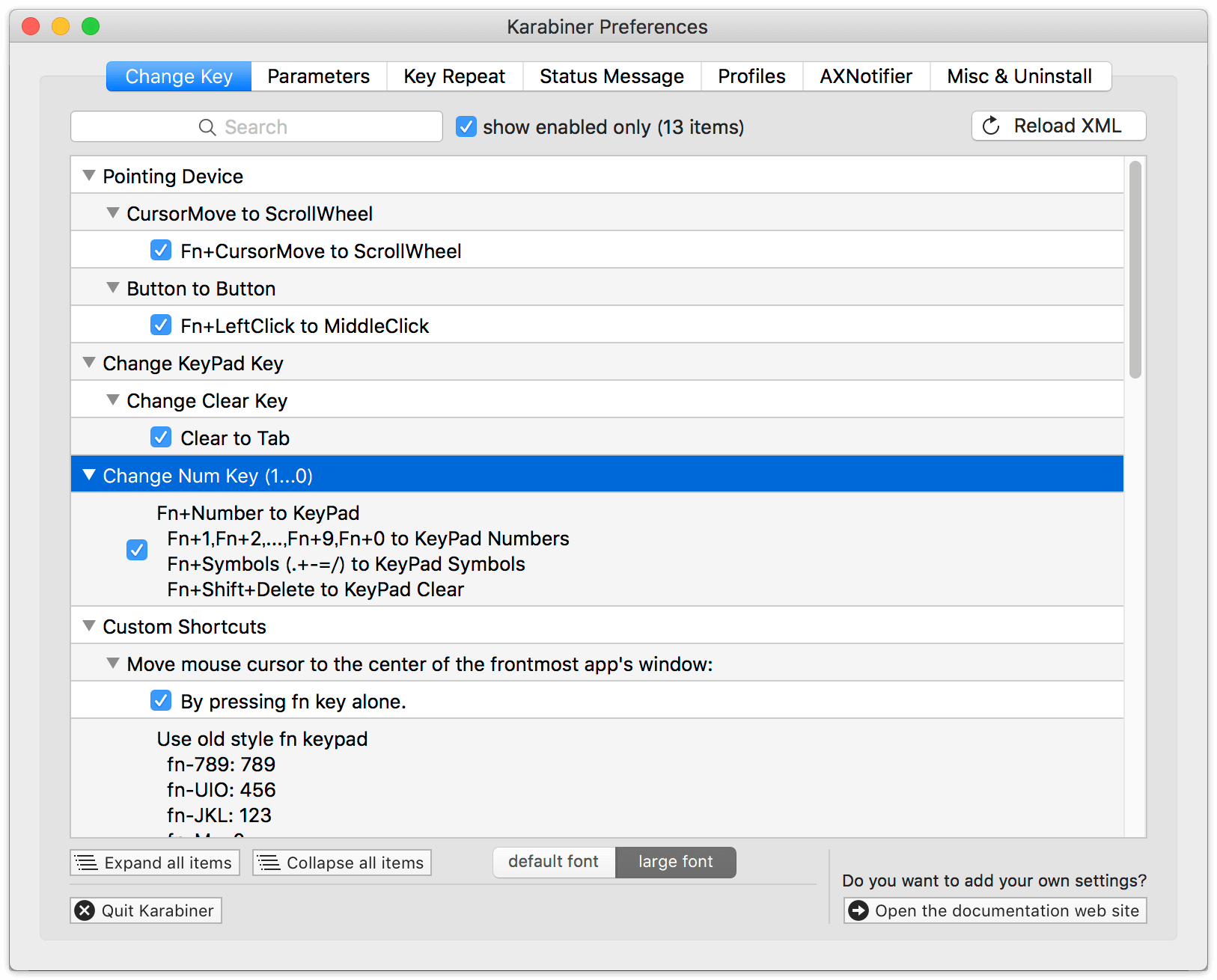
Task: Go to the Status Message tab
Action: pos(611,76)
